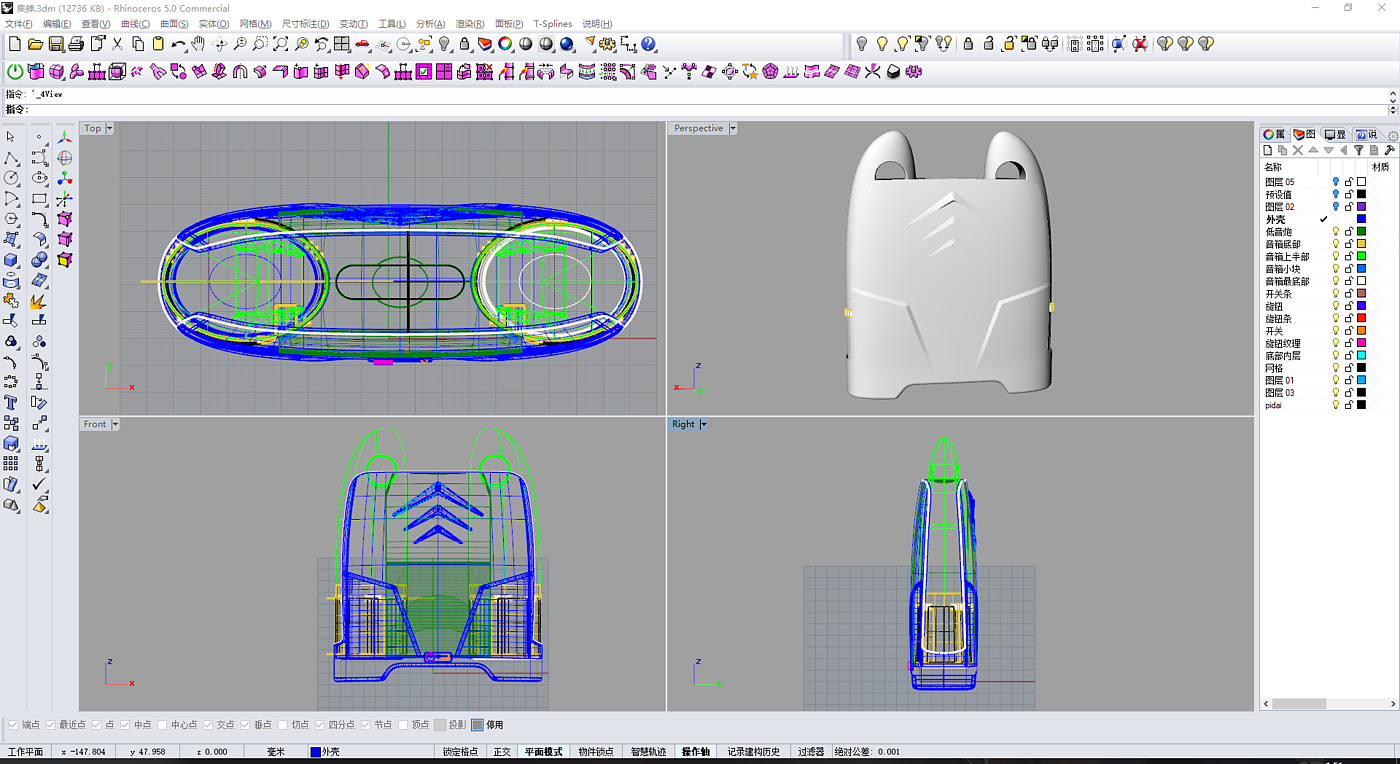Toggle the 中心点 osnap checkbox
Viewport: 1400px width, 764px height.
pos(161,725)
